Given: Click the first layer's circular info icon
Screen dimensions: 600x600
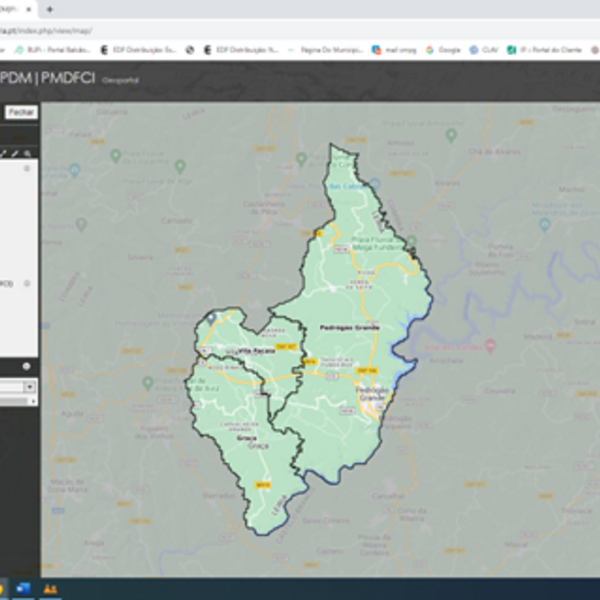Looking at the screenshot, I should (27, 169).
